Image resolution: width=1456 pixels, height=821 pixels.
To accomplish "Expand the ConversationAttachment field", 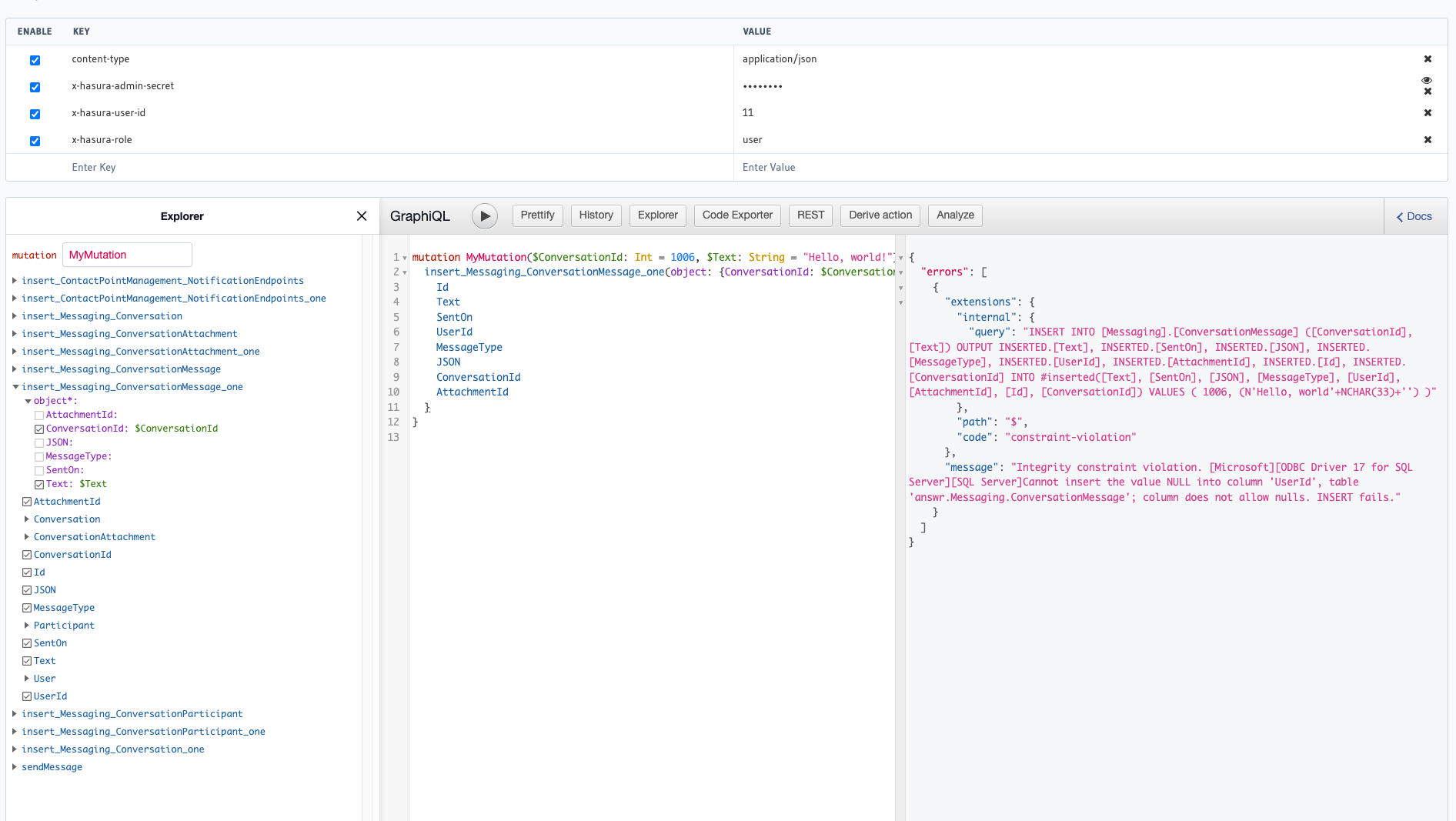I will click(x=27, y=537).
